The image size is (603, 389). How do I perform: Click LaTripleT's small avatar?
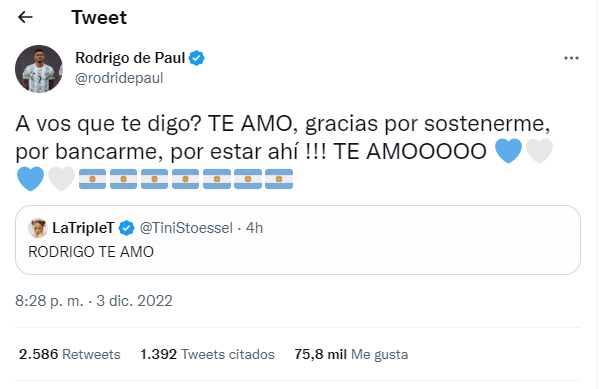coord(38,228)
